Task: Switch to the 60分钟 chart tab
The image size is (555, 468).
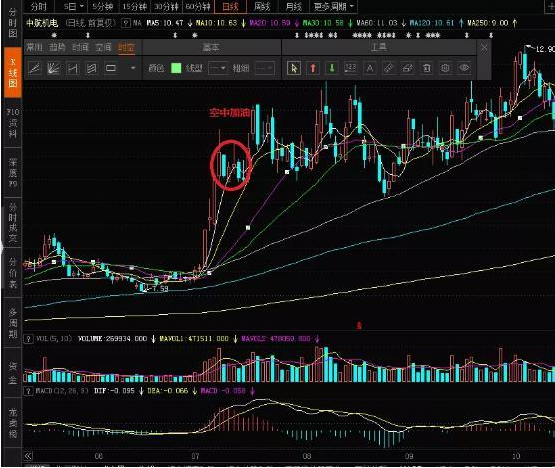Action: pyautogui.click(x=198, y=6)
